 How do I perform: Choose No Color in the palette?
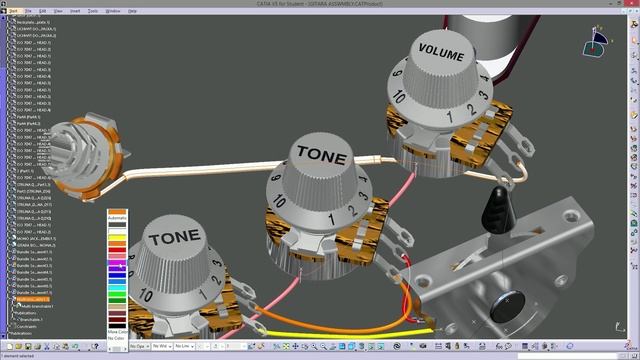(117, 338)
